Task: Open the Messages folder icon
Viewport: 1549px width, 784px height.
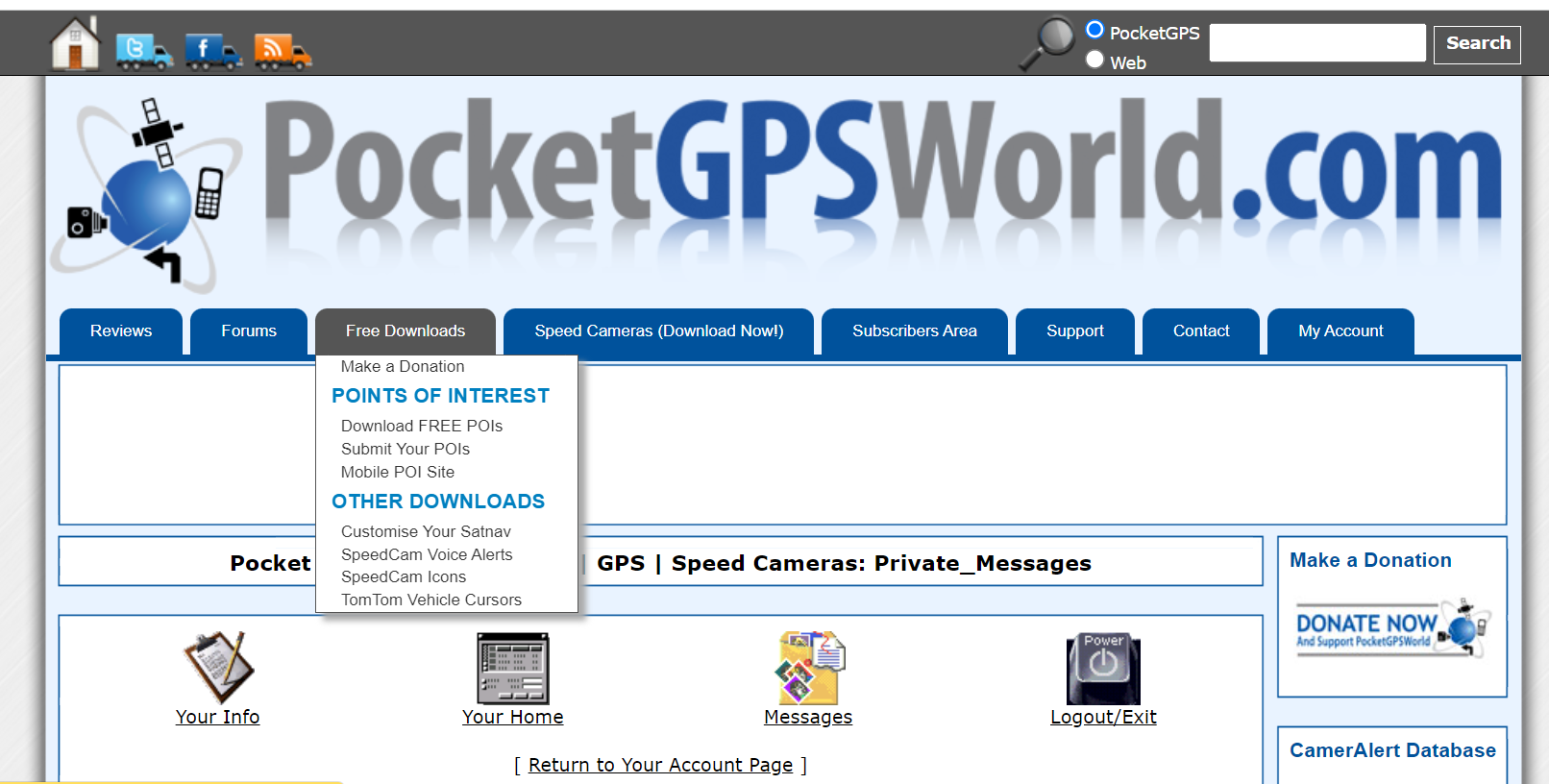Action: [x=809, y=668]
